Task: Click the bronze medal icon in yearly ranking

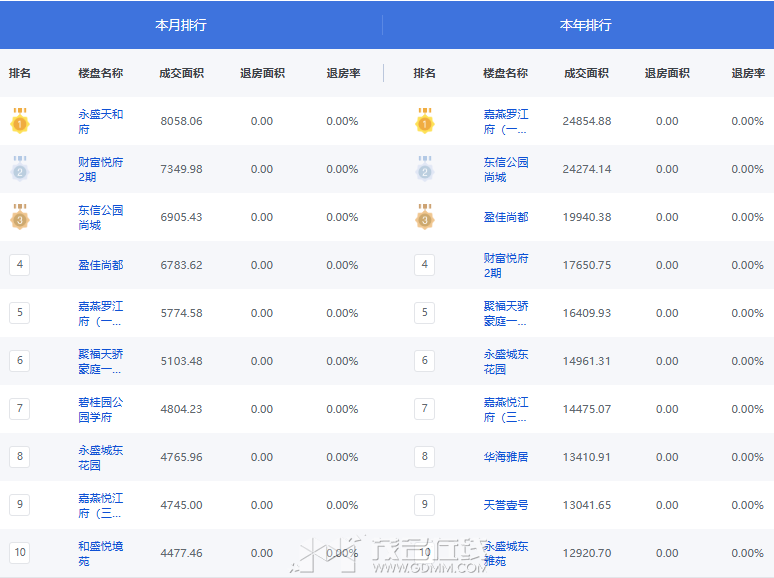Action: coord(425,217)
